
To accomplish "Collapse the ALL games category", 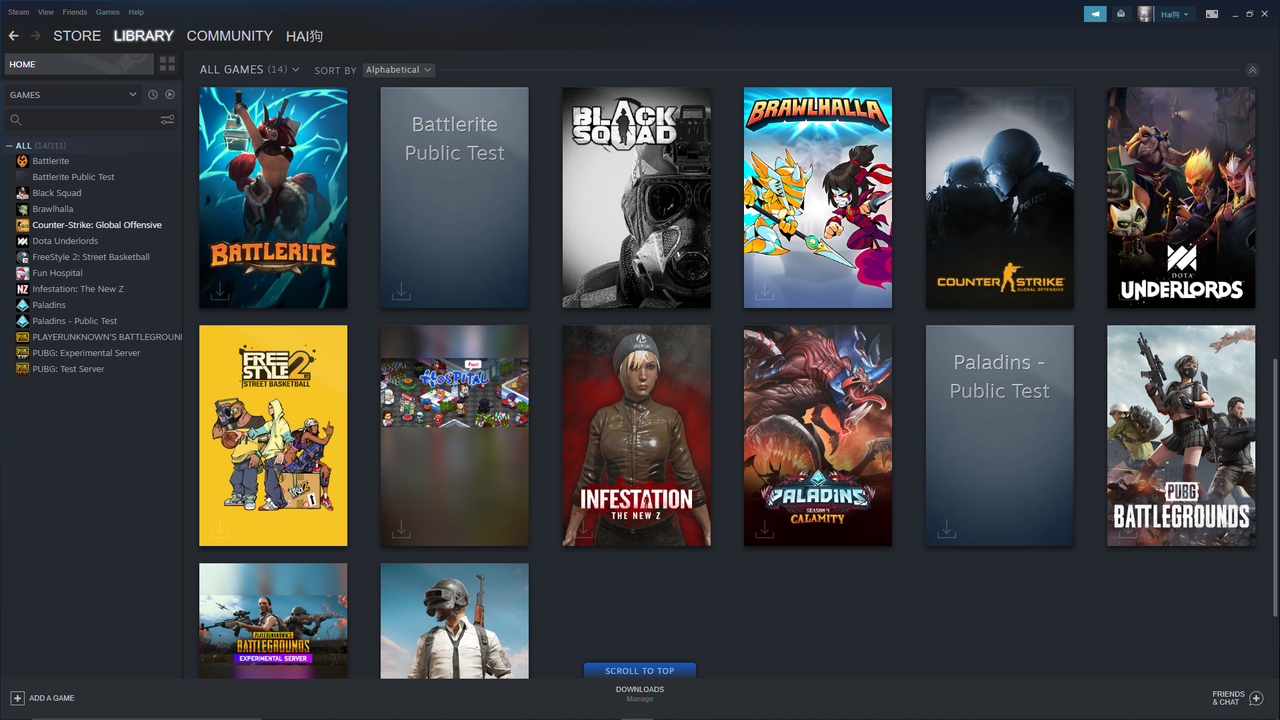I will coord(10,146).
